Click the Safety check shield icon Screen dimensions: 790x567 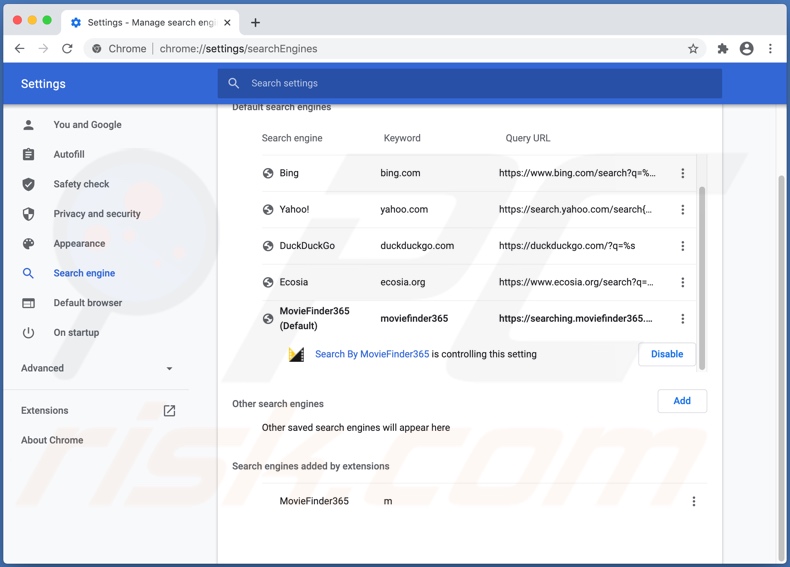(x=28, y=184)
